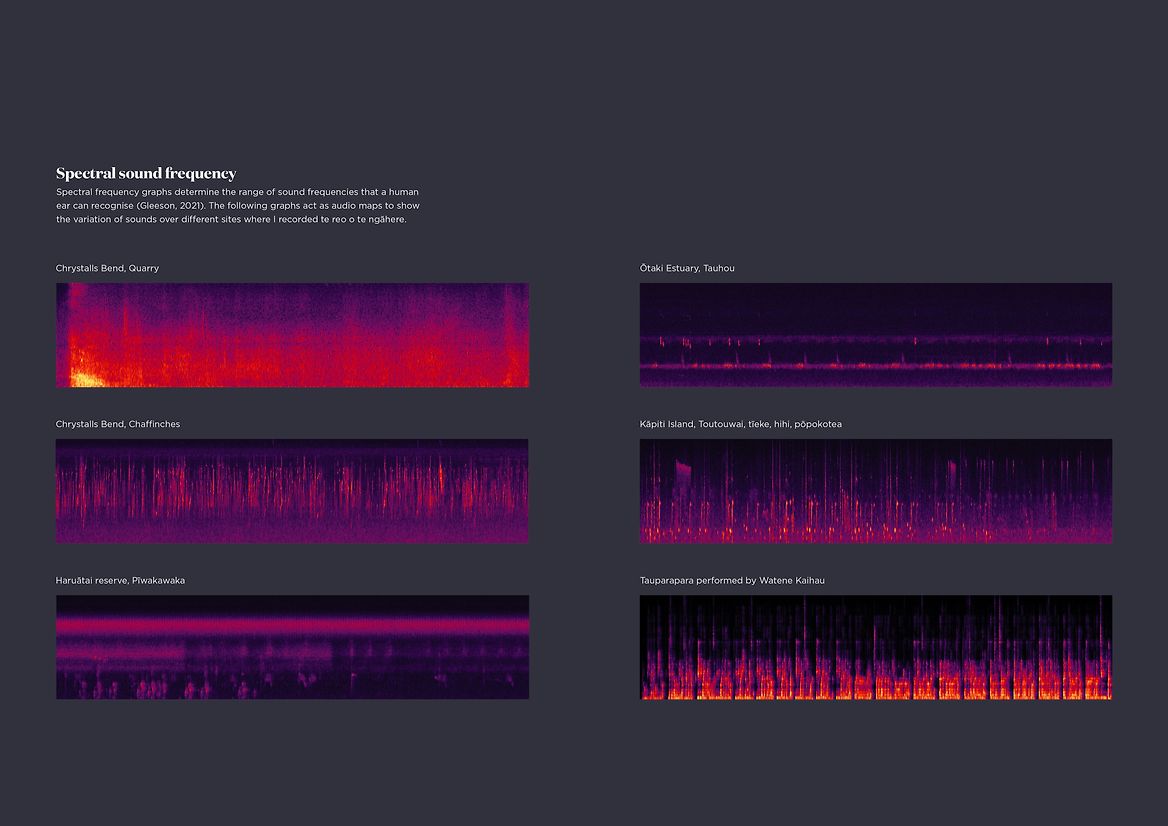Select the 'Ōtaki Estuary, Tauhou' label
The width and height of the screenshot is (1168, 826).
(x=687, y=268)
